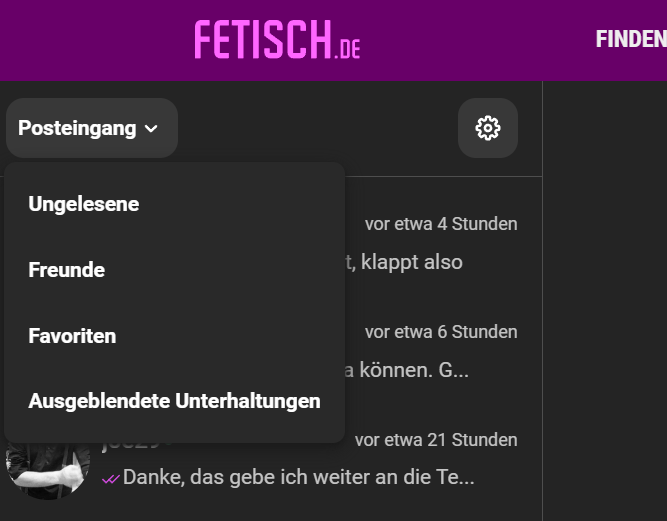
Task: Click the ".DE" part of the logo
Action: click(x=347, y=48)
